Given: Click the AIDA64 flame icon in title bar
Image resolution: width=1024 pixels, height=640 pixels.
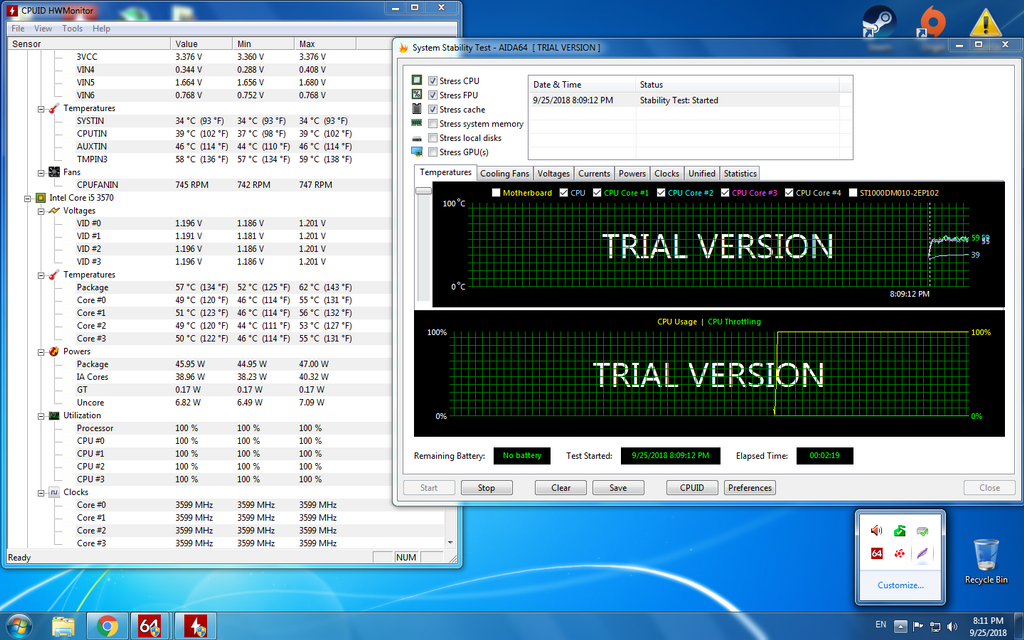Looking at the screenshot, I should [404, 48].
